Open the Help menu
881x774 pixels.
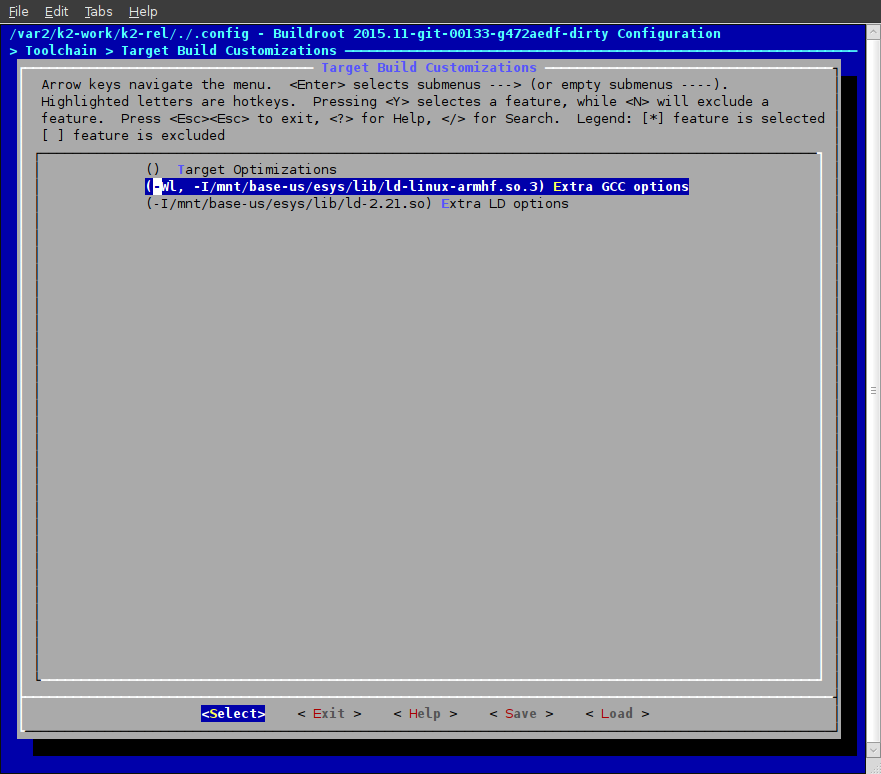[143, 11]
